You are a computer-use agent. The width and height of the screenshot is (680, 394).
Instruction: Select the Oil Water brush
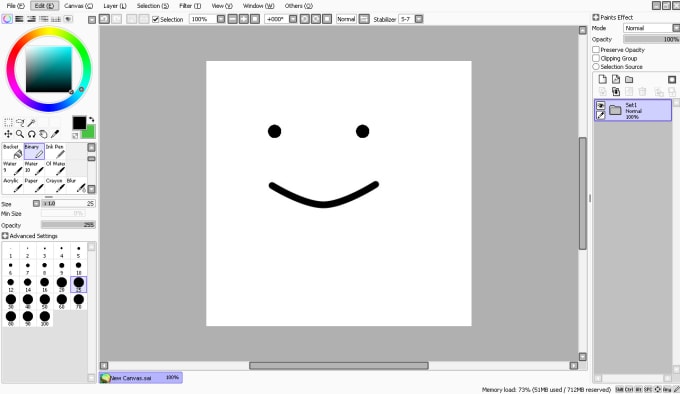(56, 168)
